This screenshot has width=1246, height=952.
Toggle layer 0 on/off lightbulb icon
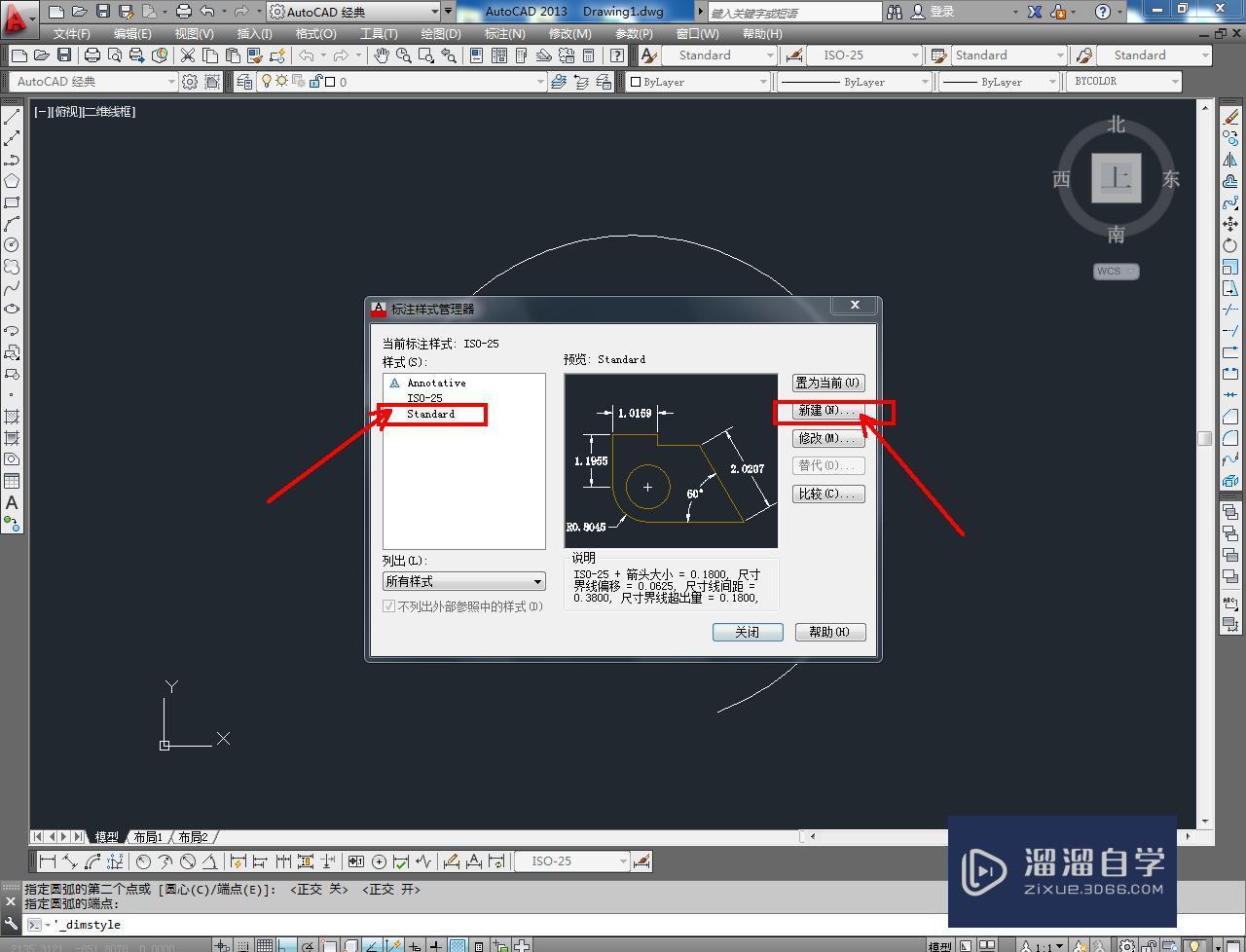pos(266,82)
